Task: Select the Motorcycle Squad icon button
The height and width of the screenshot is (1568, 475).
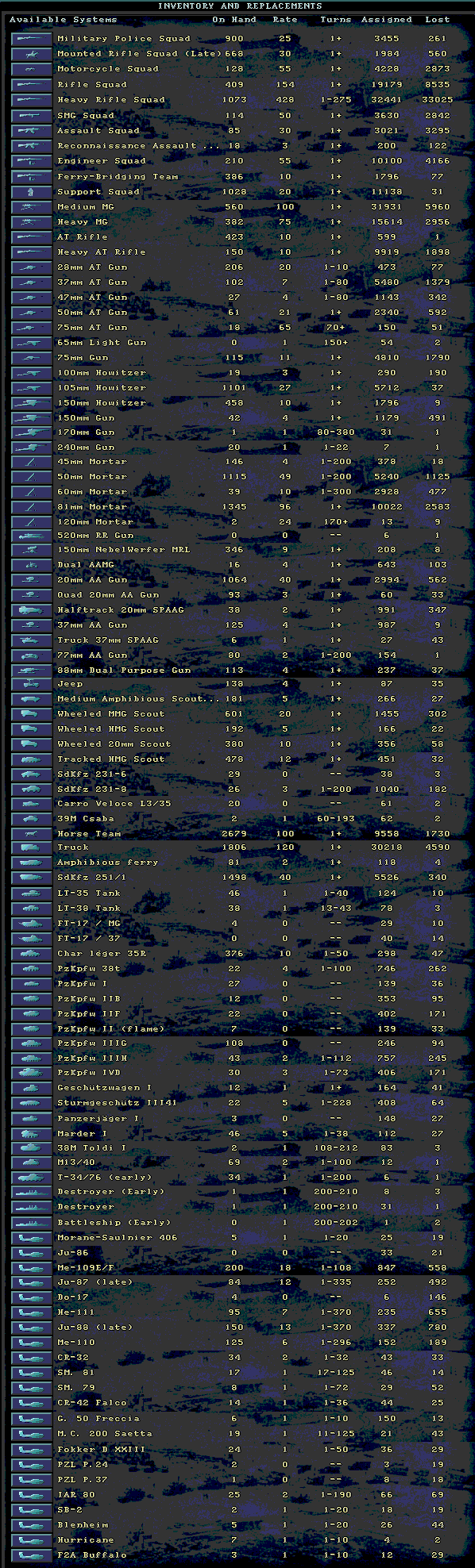Action: (x=32, y=69)
